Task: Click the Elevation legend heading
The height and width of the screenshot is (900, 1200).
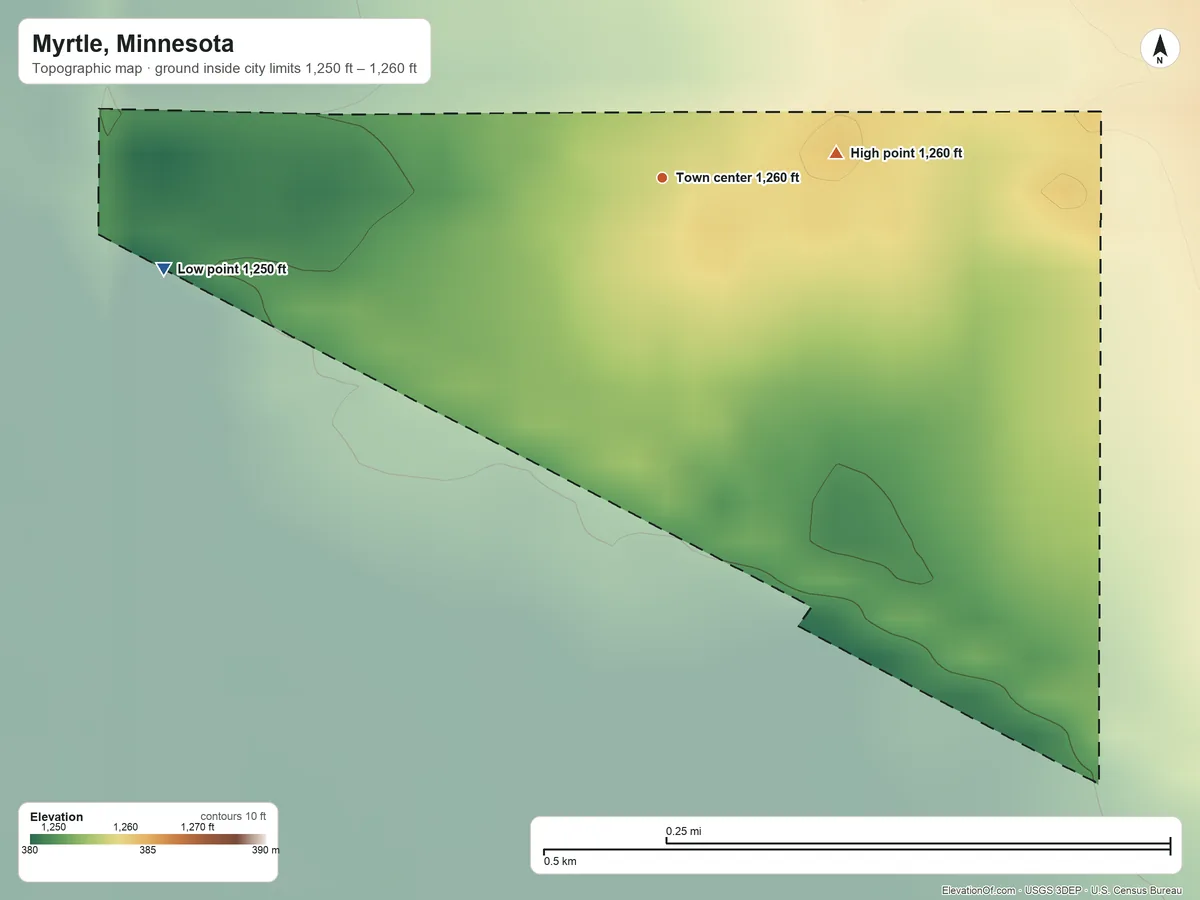Action: click(x=57, y=817)
